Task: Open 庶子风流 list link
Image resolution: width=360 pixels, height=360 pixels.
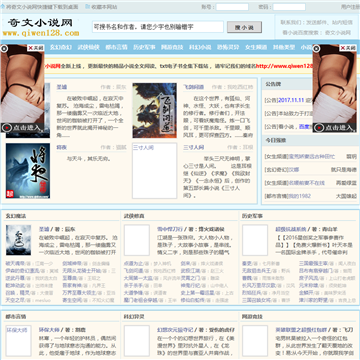Action: (309, 278)
